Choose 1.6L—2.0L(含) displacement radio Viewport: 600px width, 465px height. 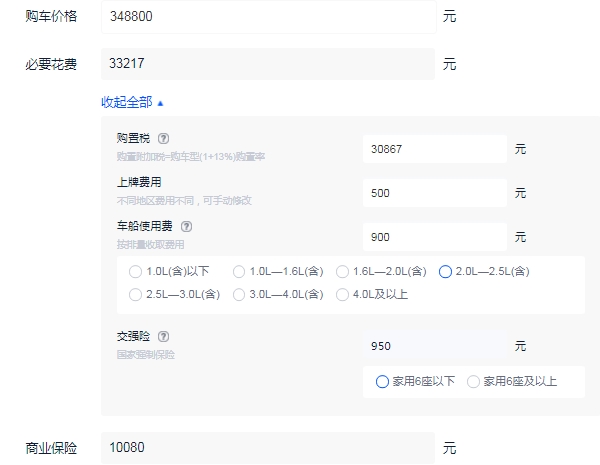(x=343, y=272)
